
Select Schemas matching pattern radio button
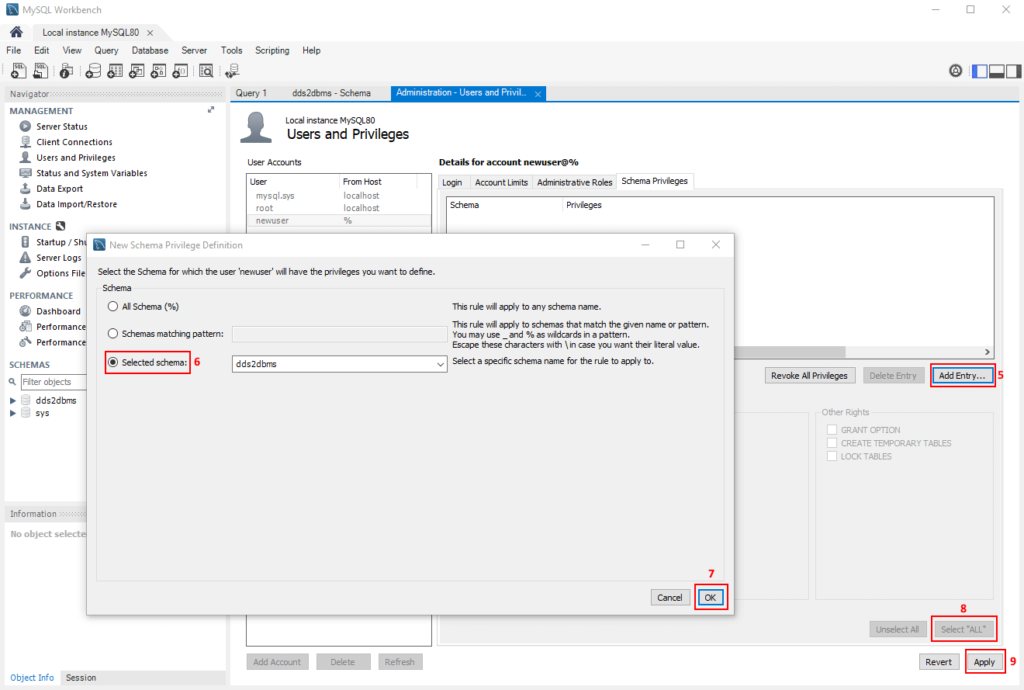tap(113, 334)
